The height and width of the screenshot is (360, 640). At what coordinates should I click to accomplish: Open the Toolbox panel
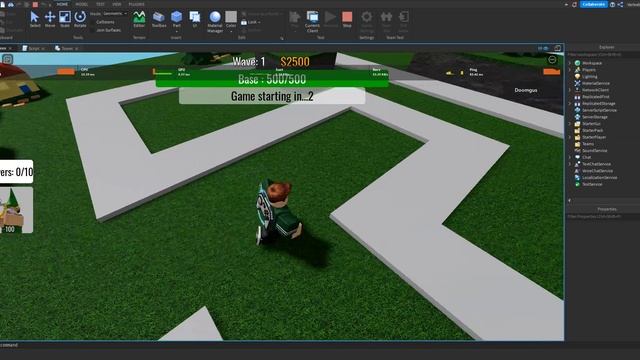[x=159, y=19]
